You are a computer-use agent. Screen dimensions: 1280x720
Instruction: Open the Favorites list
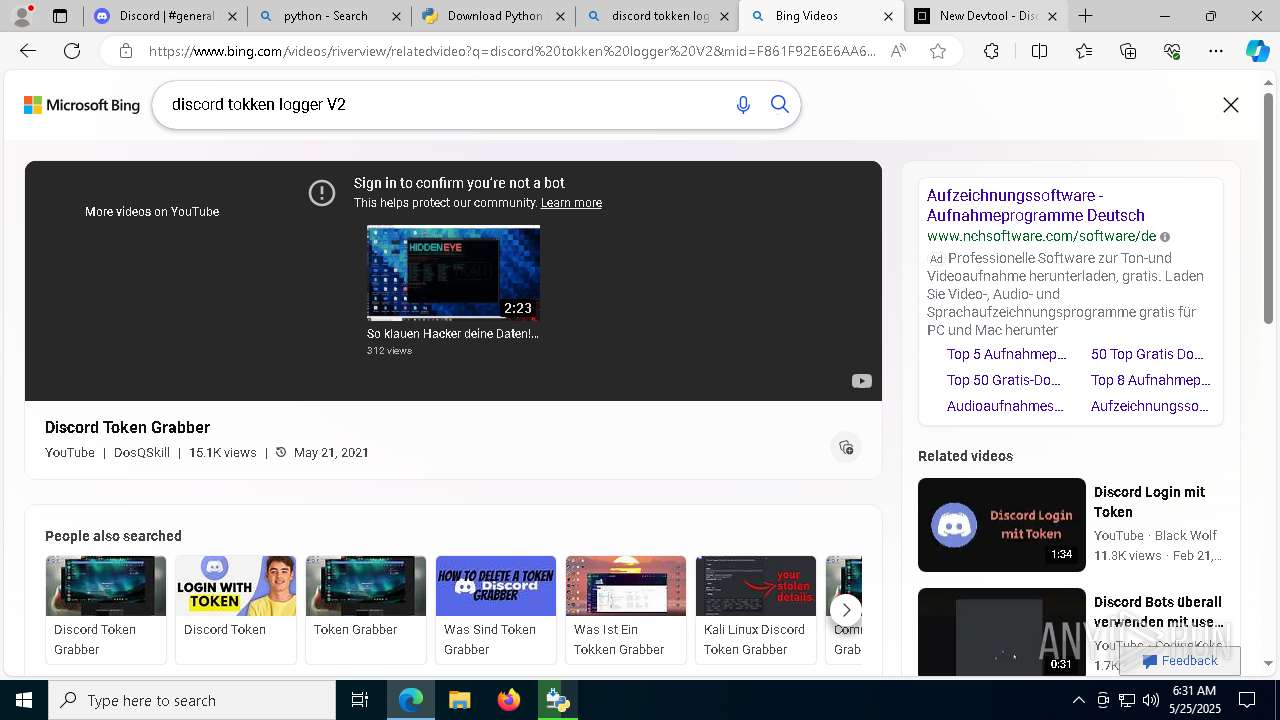point(1084,51)
